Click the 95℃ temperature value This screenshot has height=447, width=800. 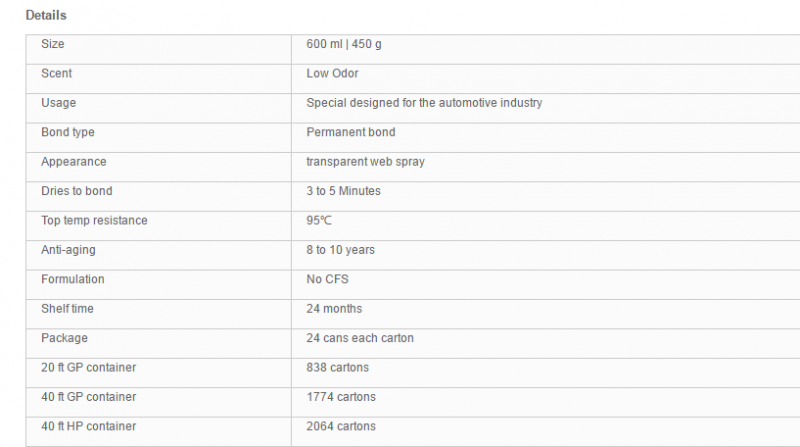pyautogui.click(x=319, y=220)
